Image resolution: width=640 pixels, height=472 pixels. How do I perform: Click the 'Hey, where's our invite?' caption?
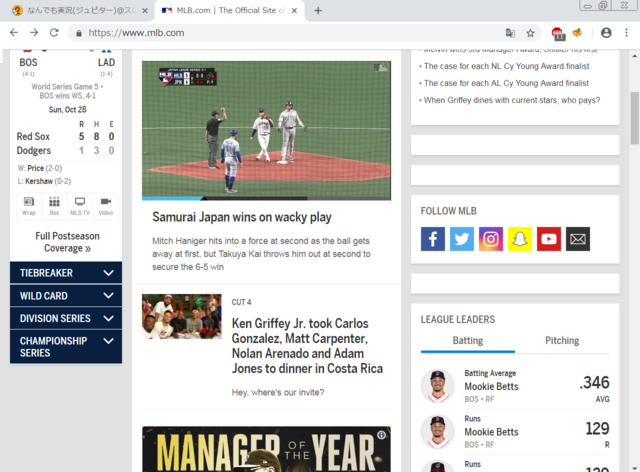pos(278,392)
